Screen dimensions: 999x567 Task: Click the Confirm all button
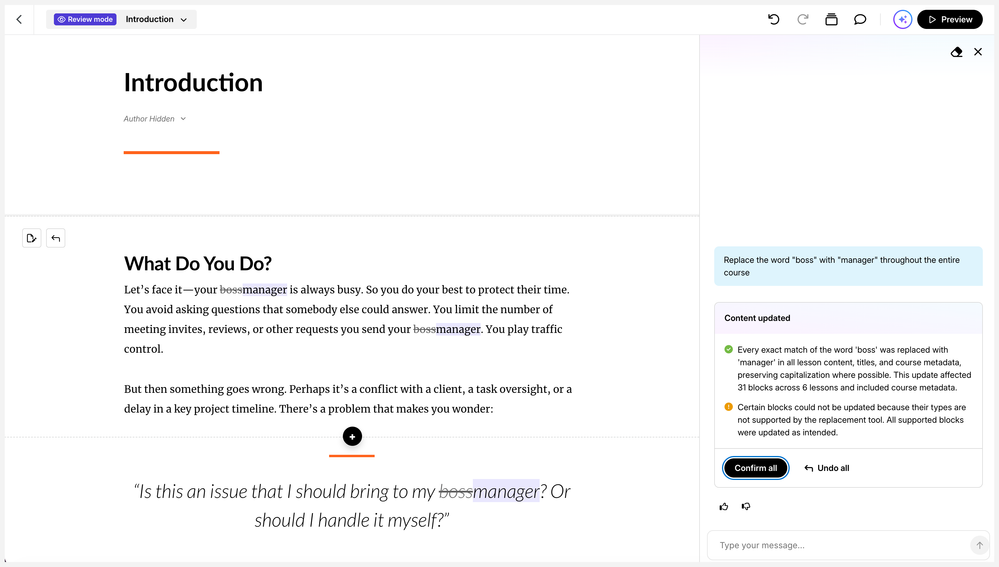coord(756,468)
